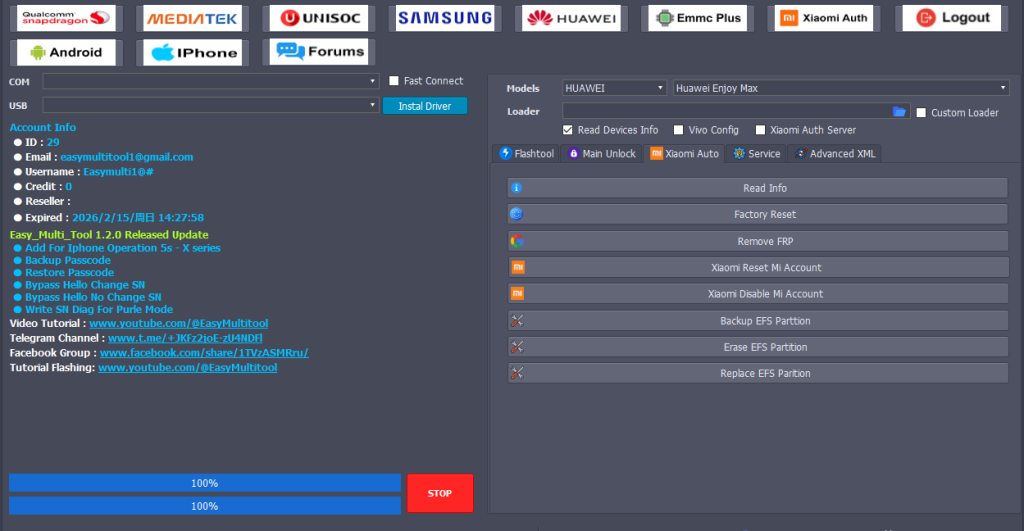Open the MediaTek section

point(192,18)
